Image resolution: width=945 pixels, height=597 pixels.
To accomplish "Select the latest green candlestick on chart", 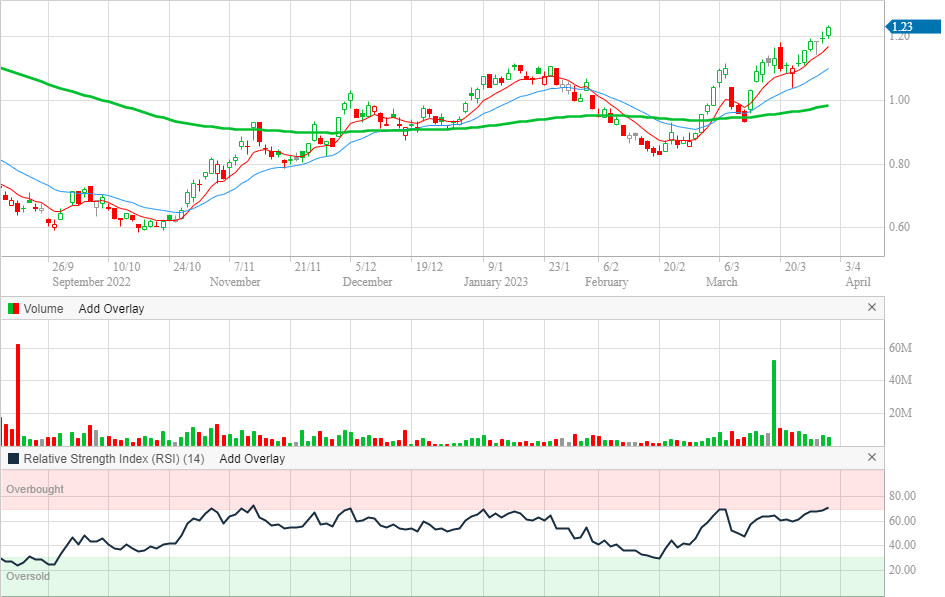I will point(829,32).
